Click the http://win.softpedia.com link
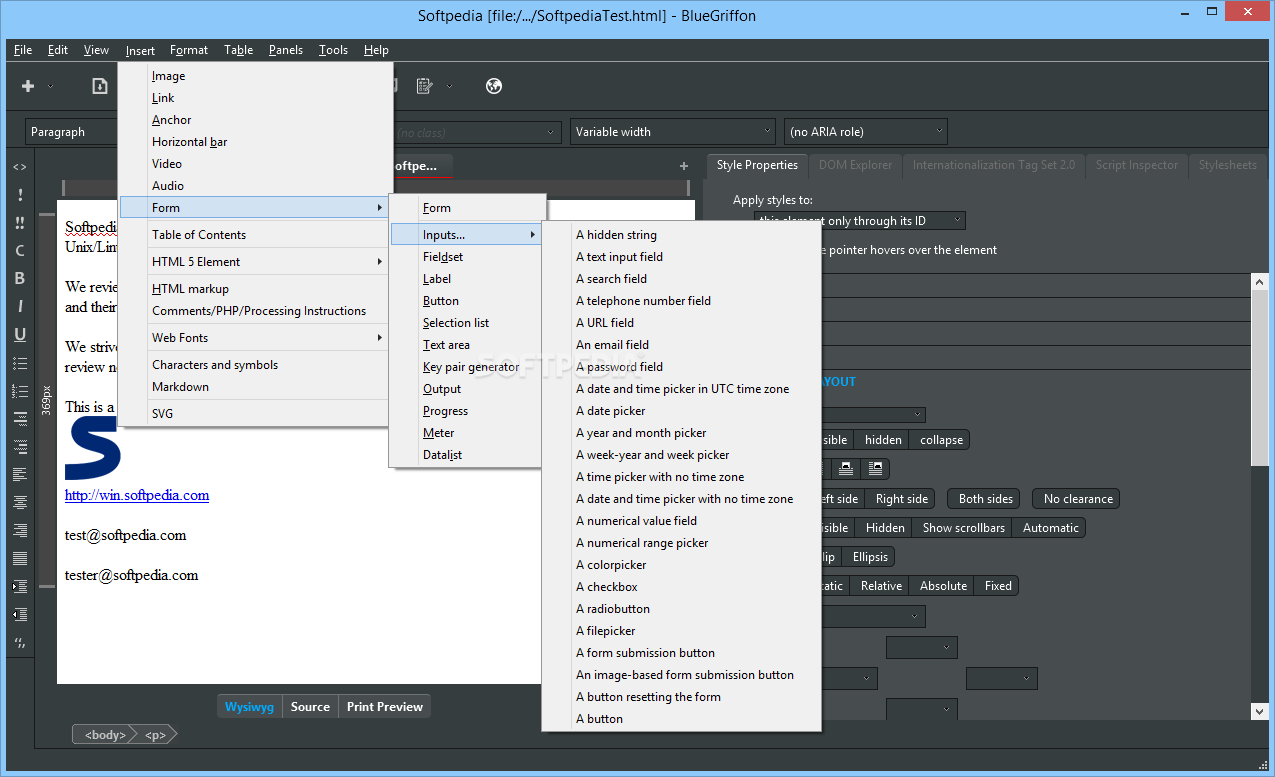 pos(137,495)
